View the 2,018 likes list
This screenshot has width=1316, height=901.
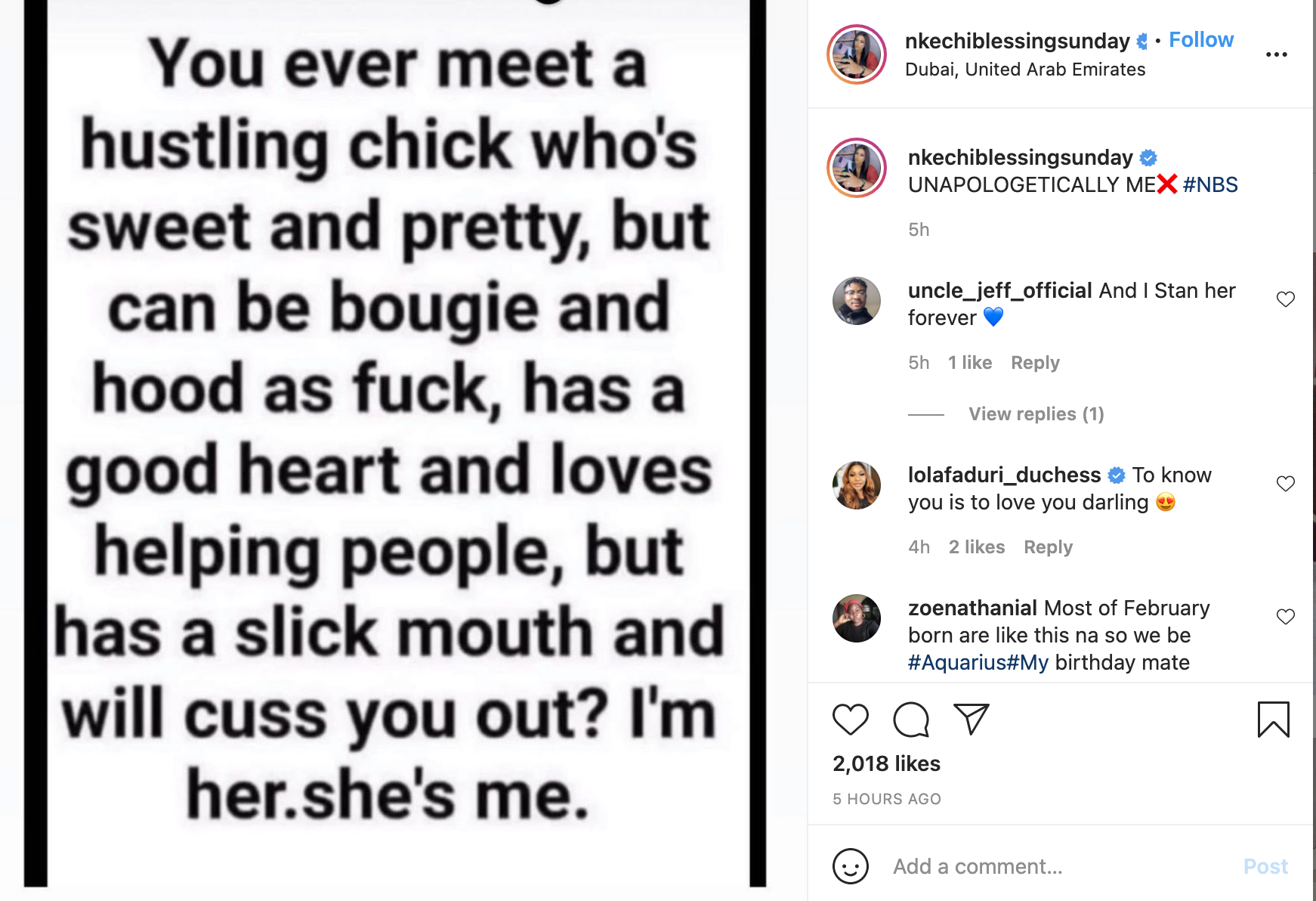(x=886, y=764)
